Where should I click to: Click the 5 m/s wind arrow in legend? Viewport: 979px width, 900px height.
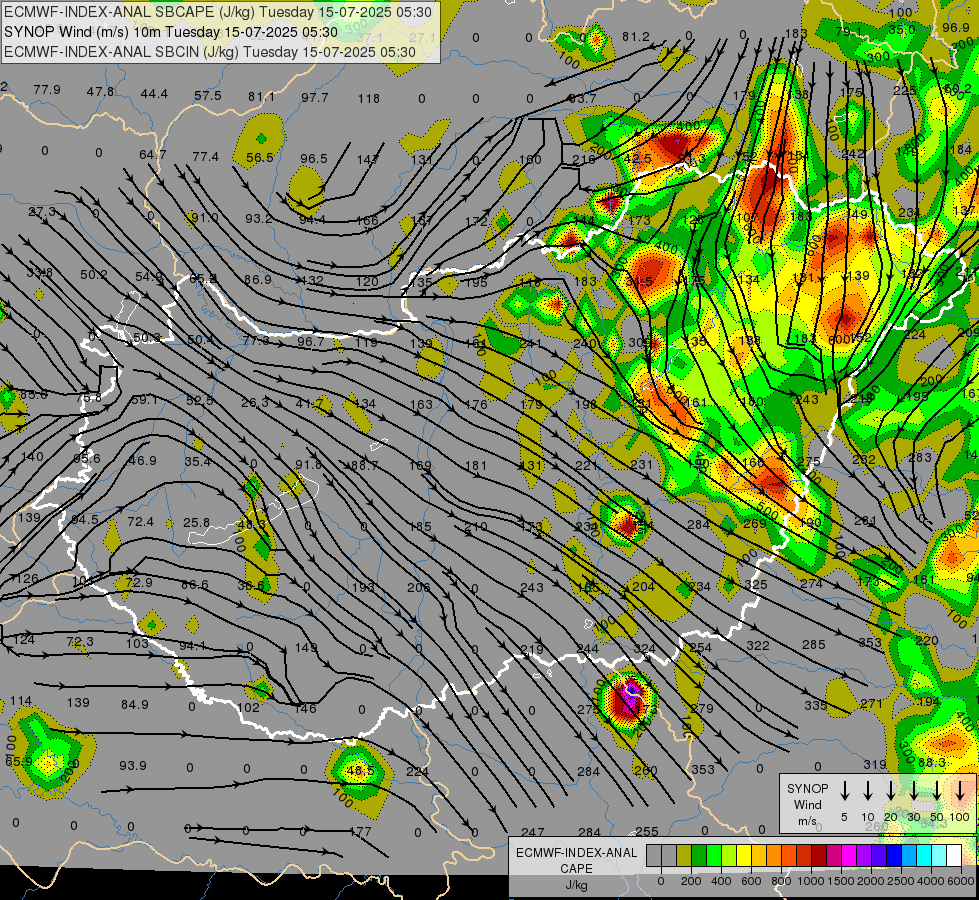pyautogui.click(x=844, y=791)
